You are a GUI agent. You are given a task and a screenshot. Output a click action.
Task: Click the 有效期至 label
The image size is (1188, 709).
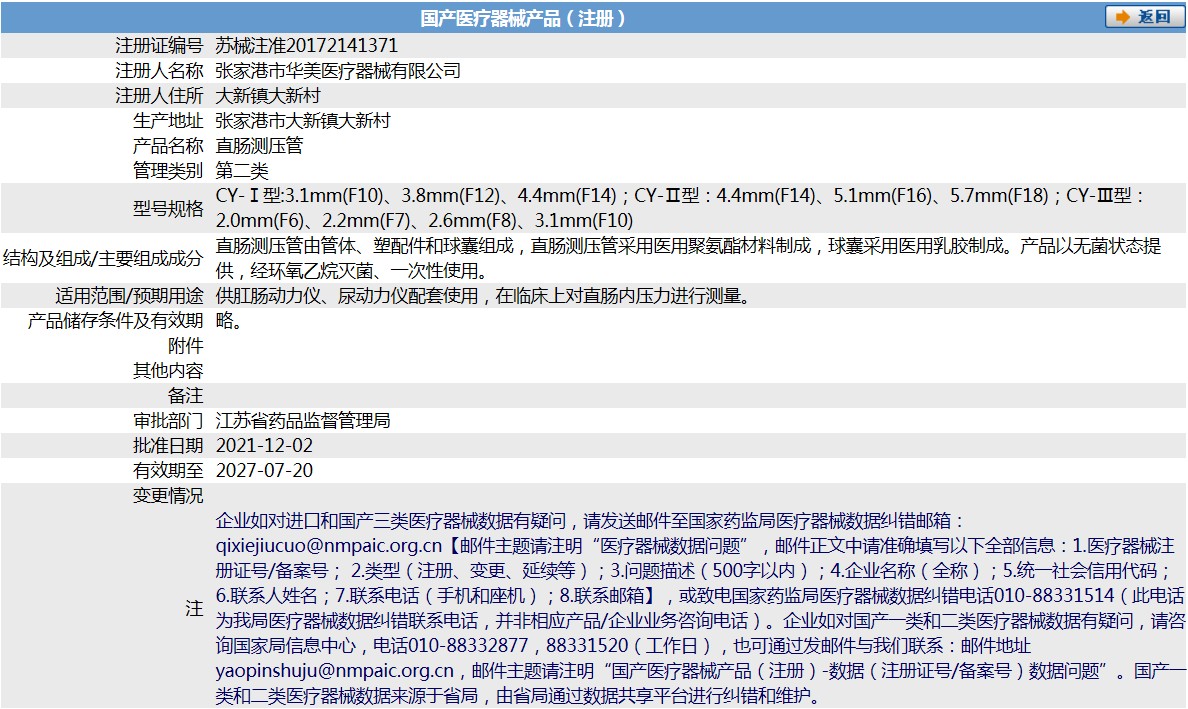168,471
